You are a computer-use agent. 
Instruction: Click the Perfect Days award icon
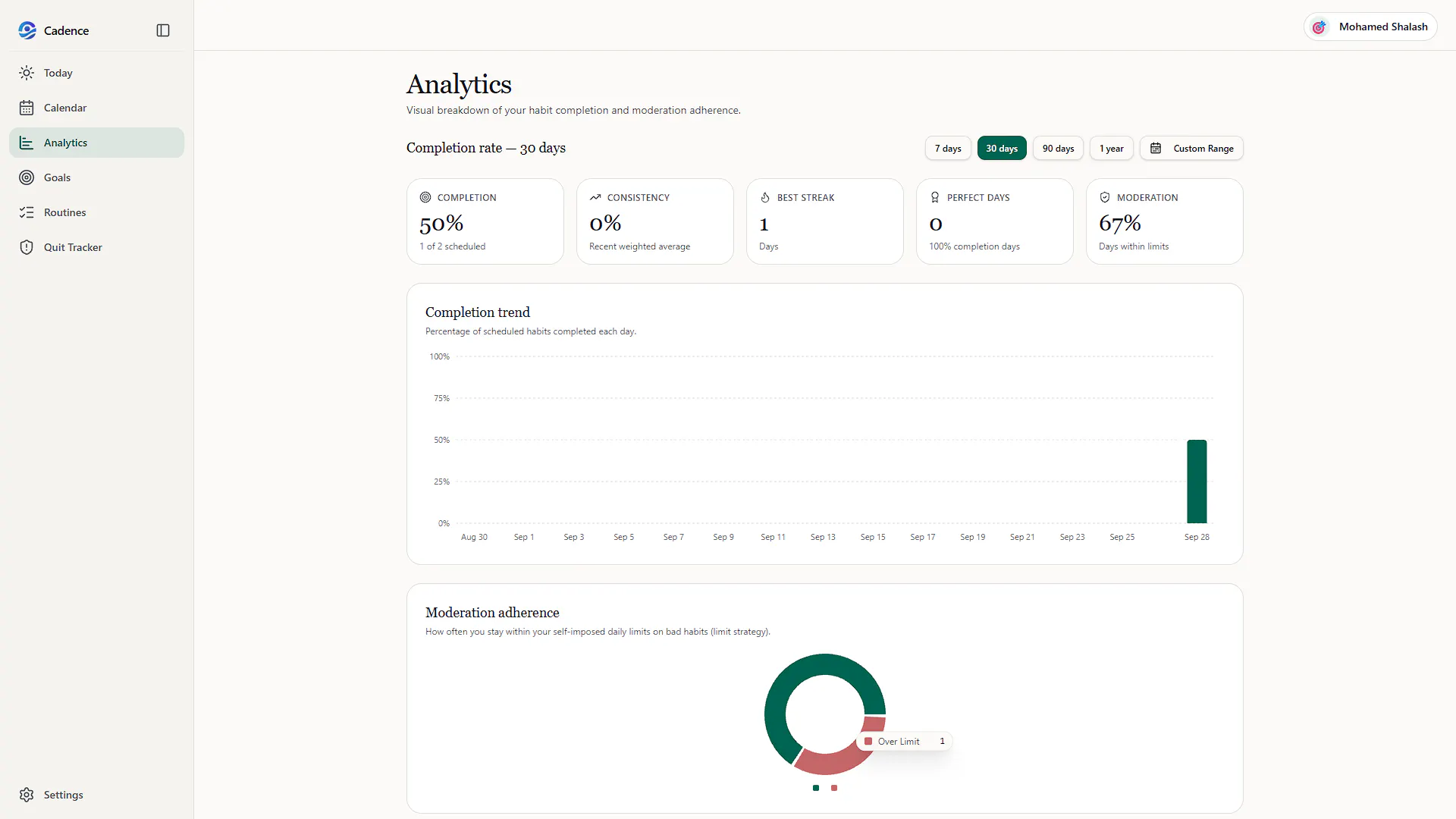(x=935, y=197)
